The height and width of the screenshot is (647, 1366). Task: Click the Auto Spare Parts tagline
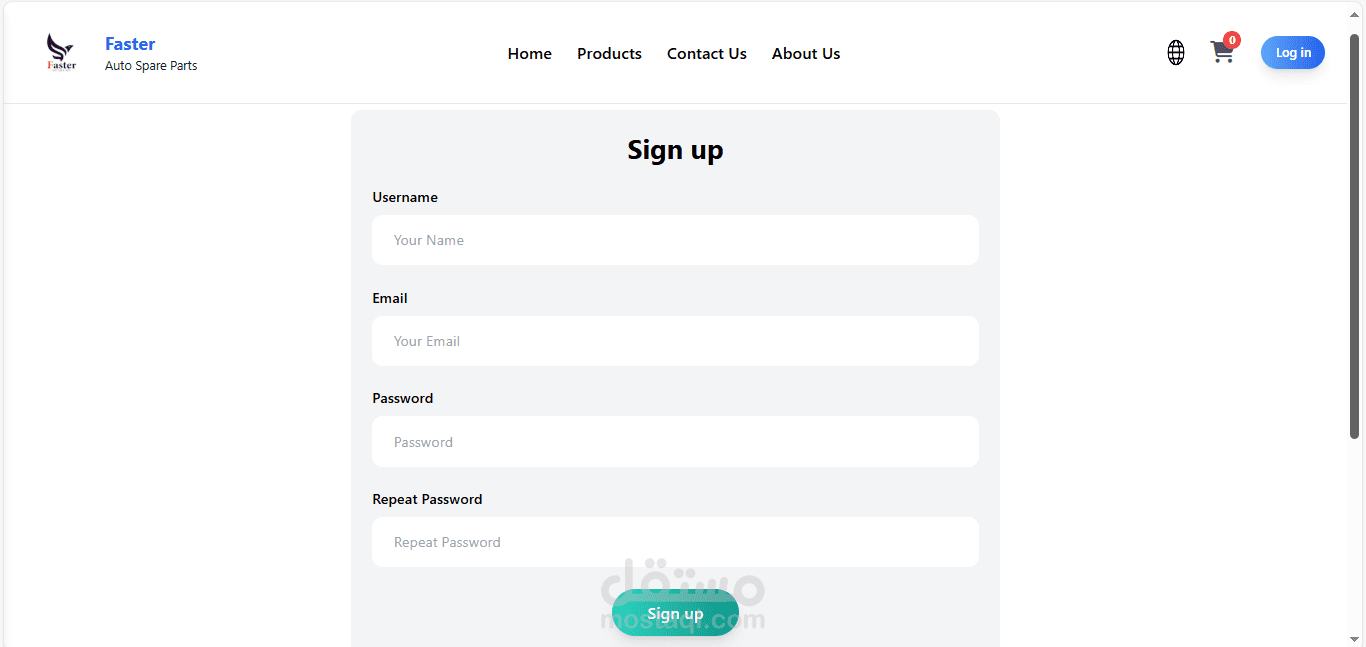(x=151, y=66)
